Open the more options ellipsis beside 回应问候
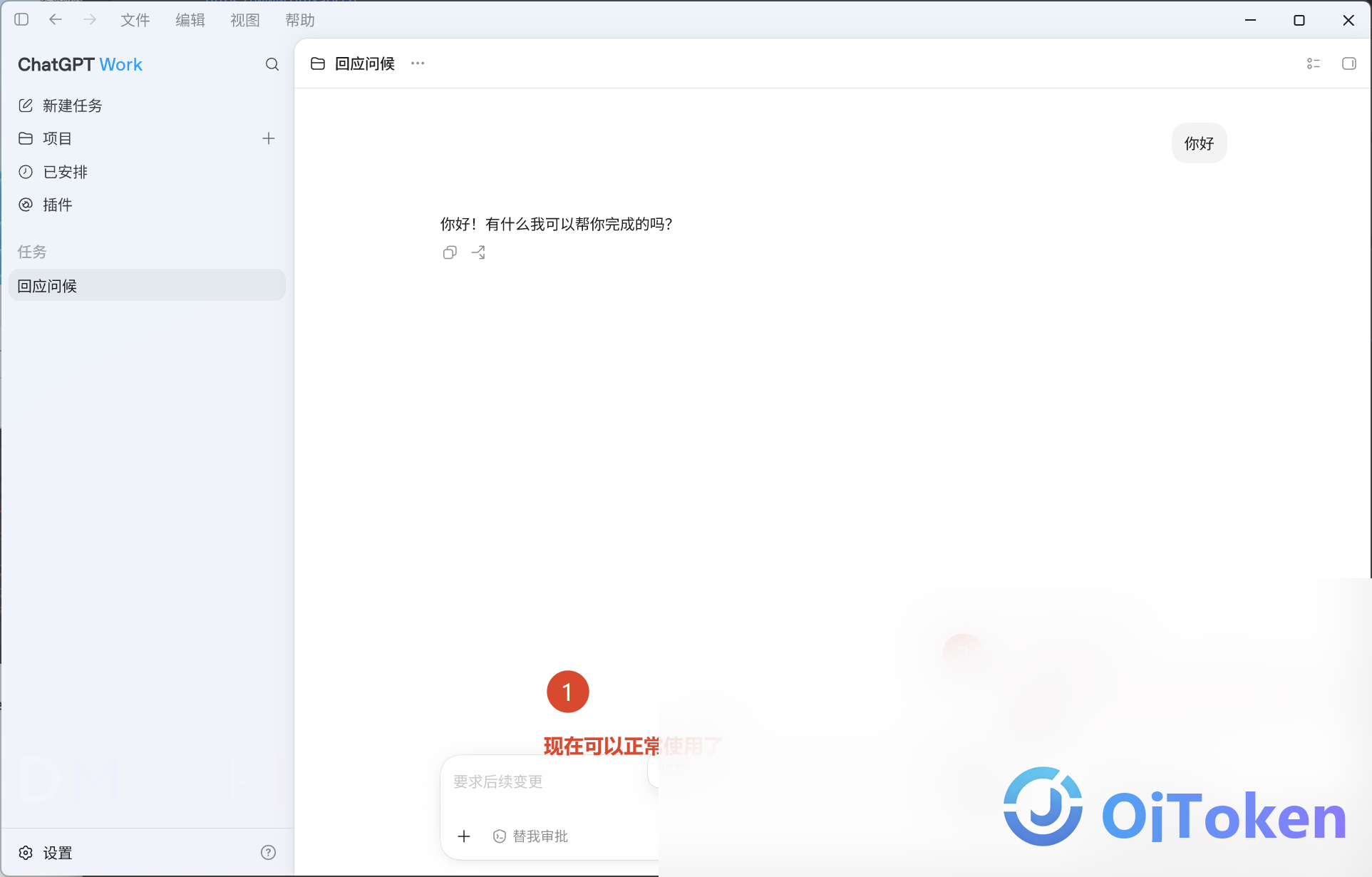The height and width of the screenshot is (877, 1372). click(418, 63)
